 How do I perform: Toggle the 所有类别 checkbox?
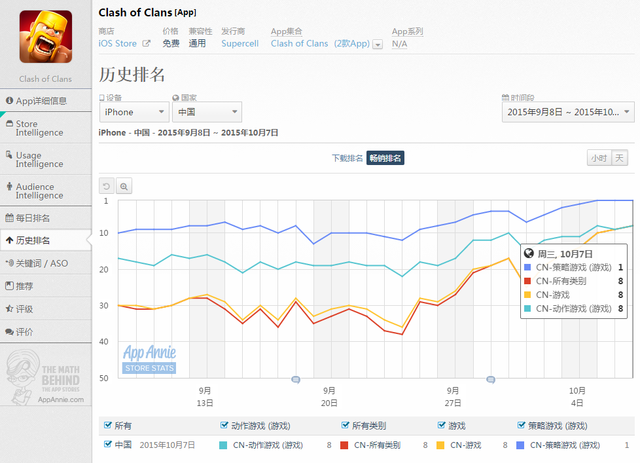coord(345,425)
